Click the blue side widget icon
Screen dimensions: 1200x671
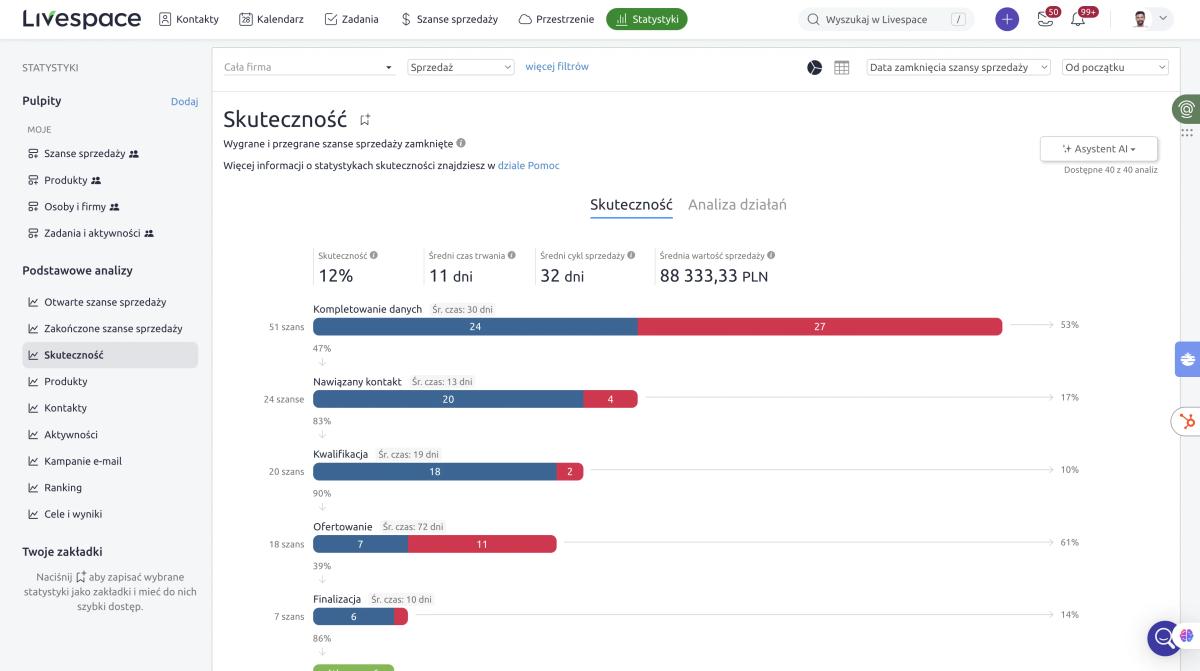(x=1187, y=358)
